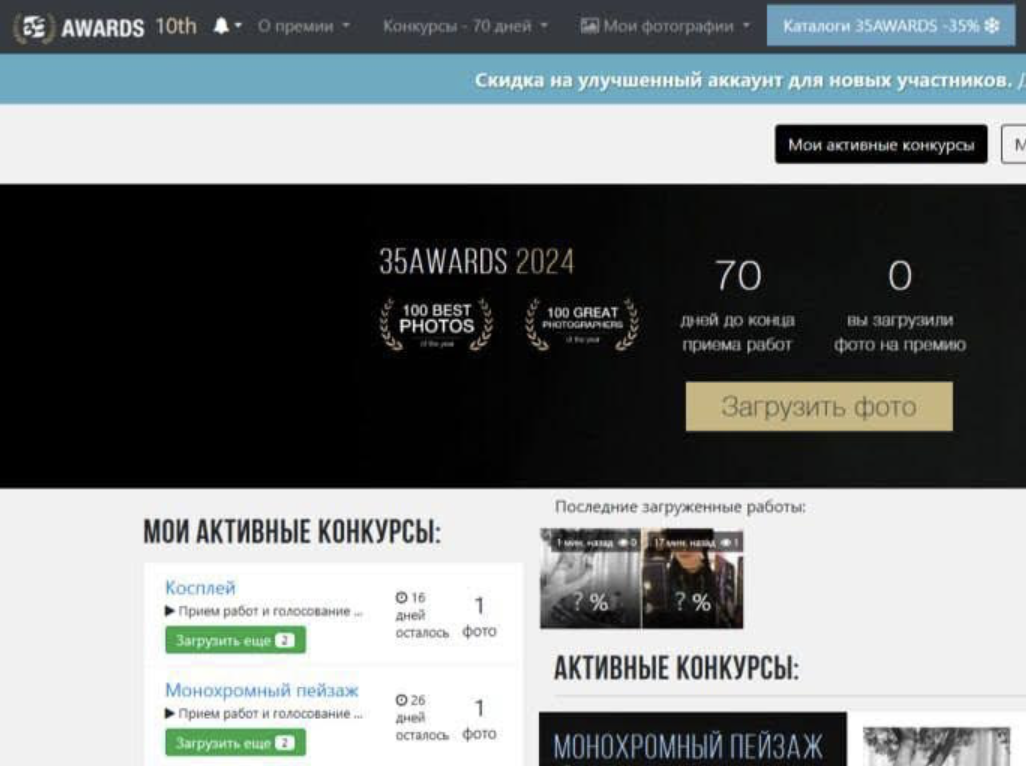The width and height of the screenshot is (1026, 766).
Task: Click the 1 фото count in Монохромный пейзаж row
Action: 479,718
